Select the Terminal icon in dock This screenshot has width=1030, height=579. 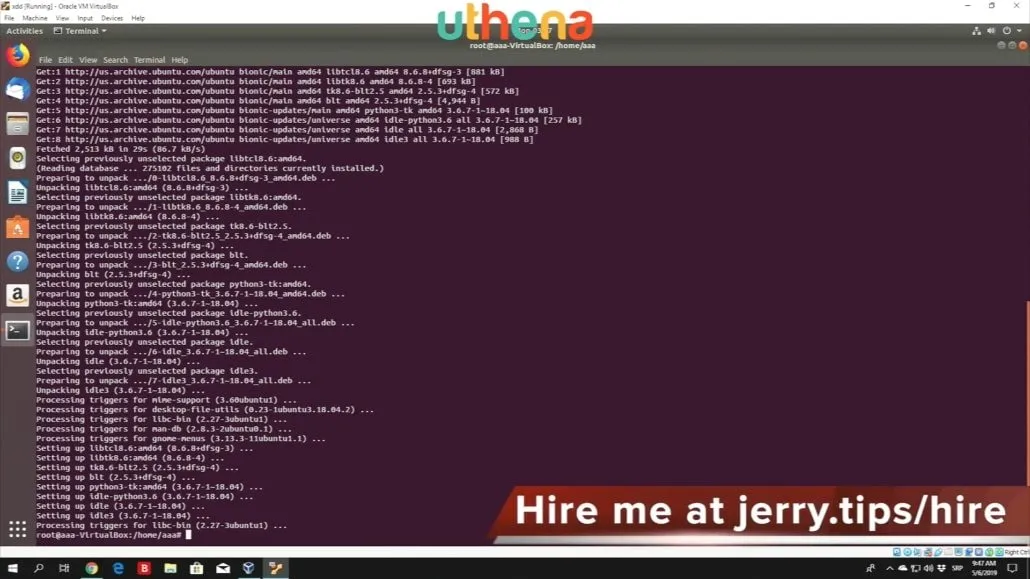[x=18, y=331]
